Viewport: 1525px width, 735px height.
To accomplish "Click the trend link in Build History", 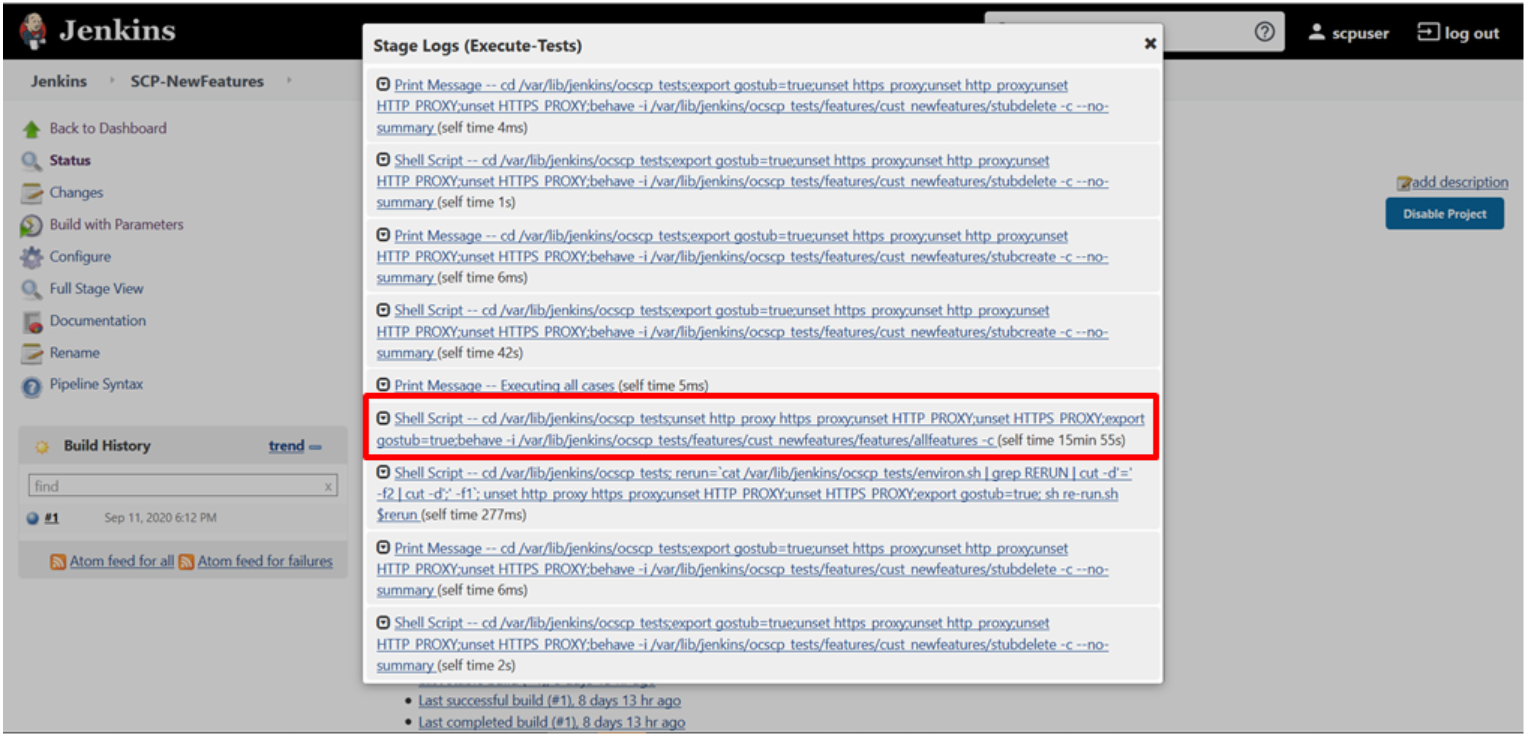I will tap(286, 446).
